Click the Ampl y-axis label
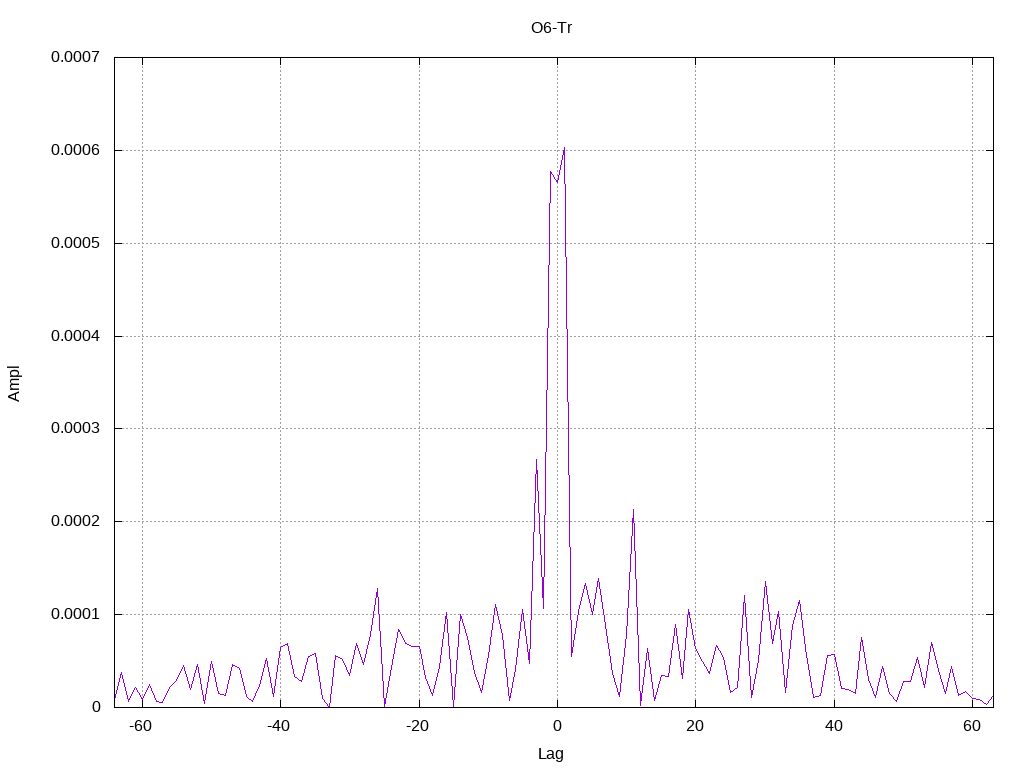The image size is (1024, 768). pos(14,383)
